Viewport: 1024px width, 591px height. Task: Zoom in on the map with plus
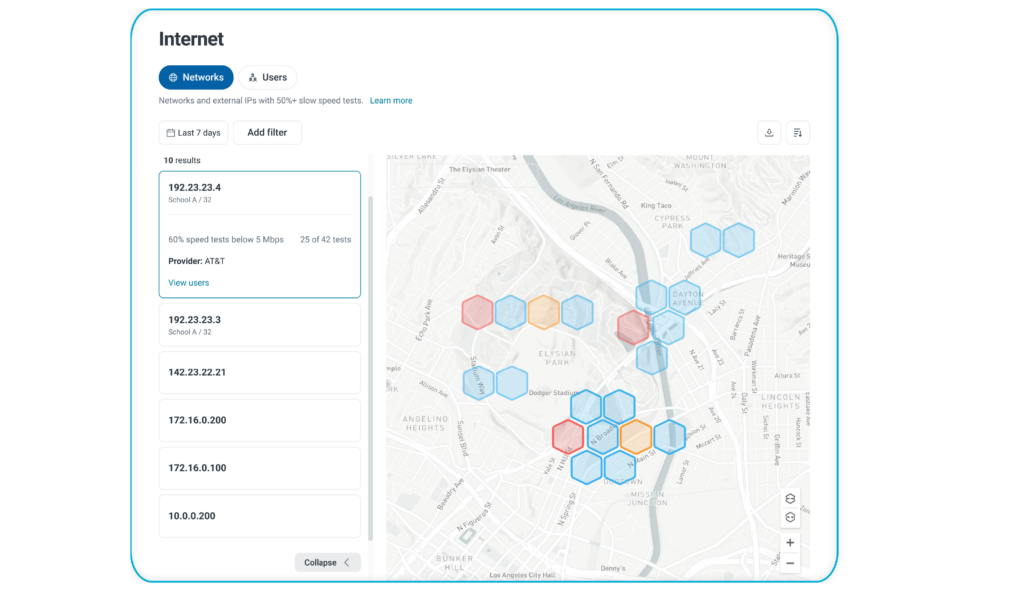point(790,543)
